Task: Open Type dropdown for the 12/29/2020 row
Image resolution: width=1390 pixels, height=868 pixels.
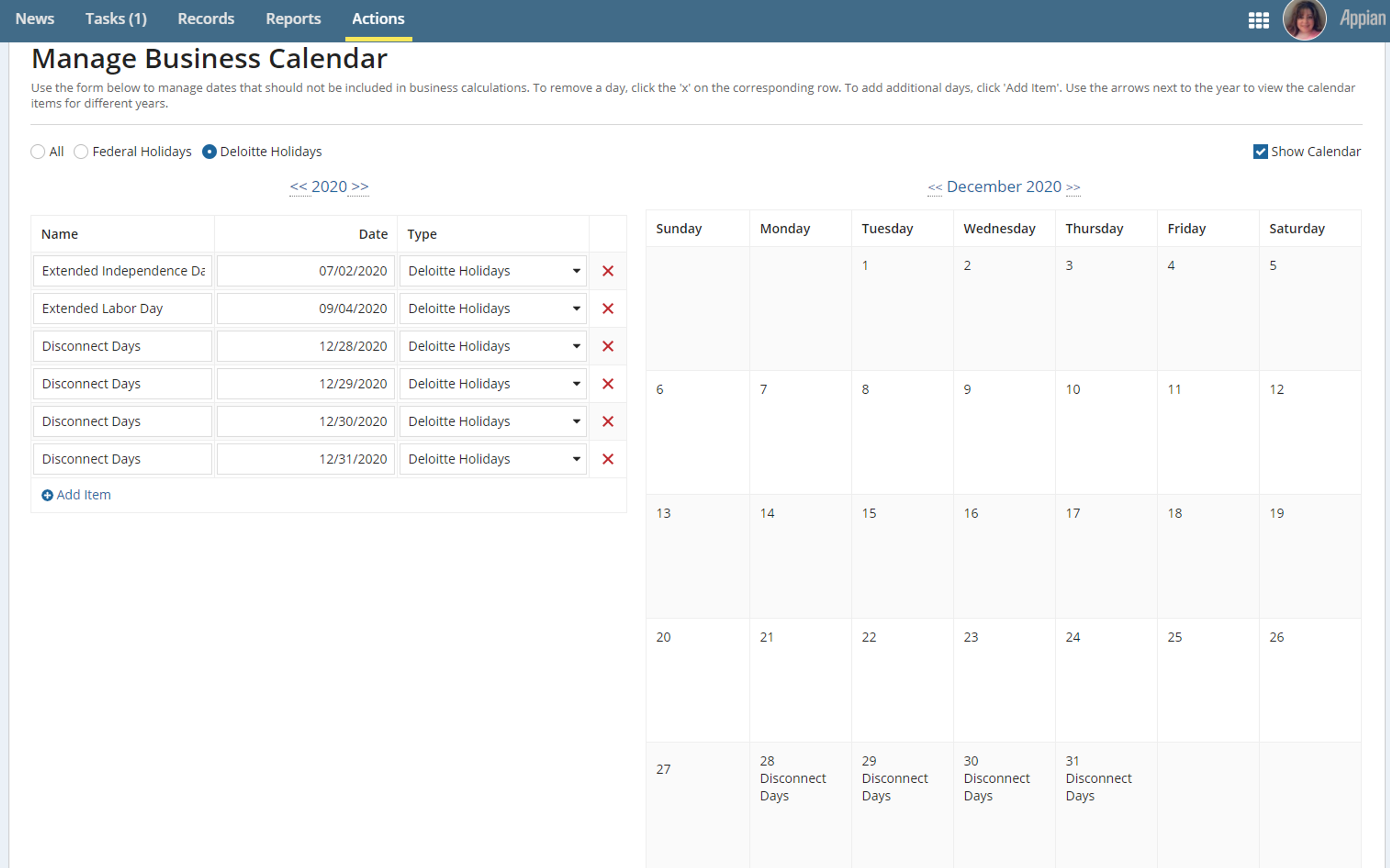Action: point(493,384)
